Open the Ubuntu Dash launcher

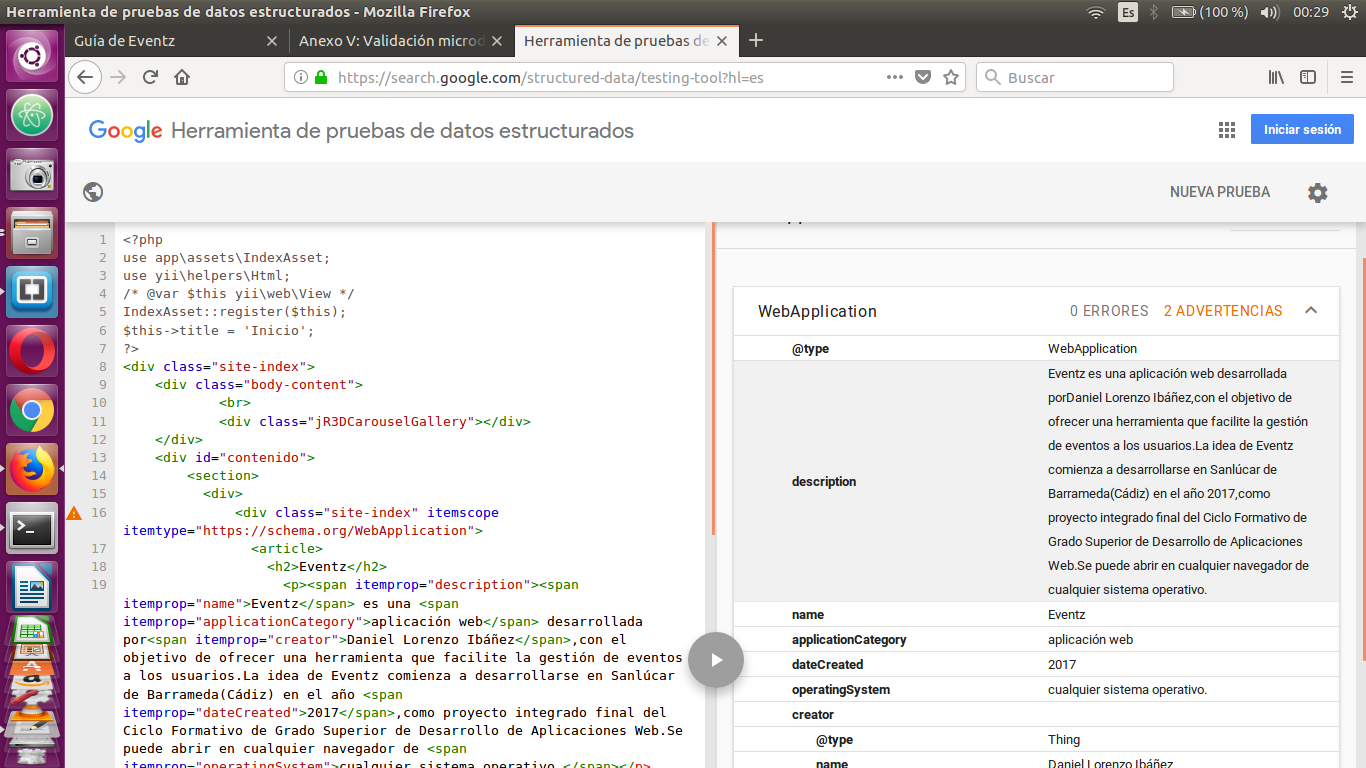point(32,54)
